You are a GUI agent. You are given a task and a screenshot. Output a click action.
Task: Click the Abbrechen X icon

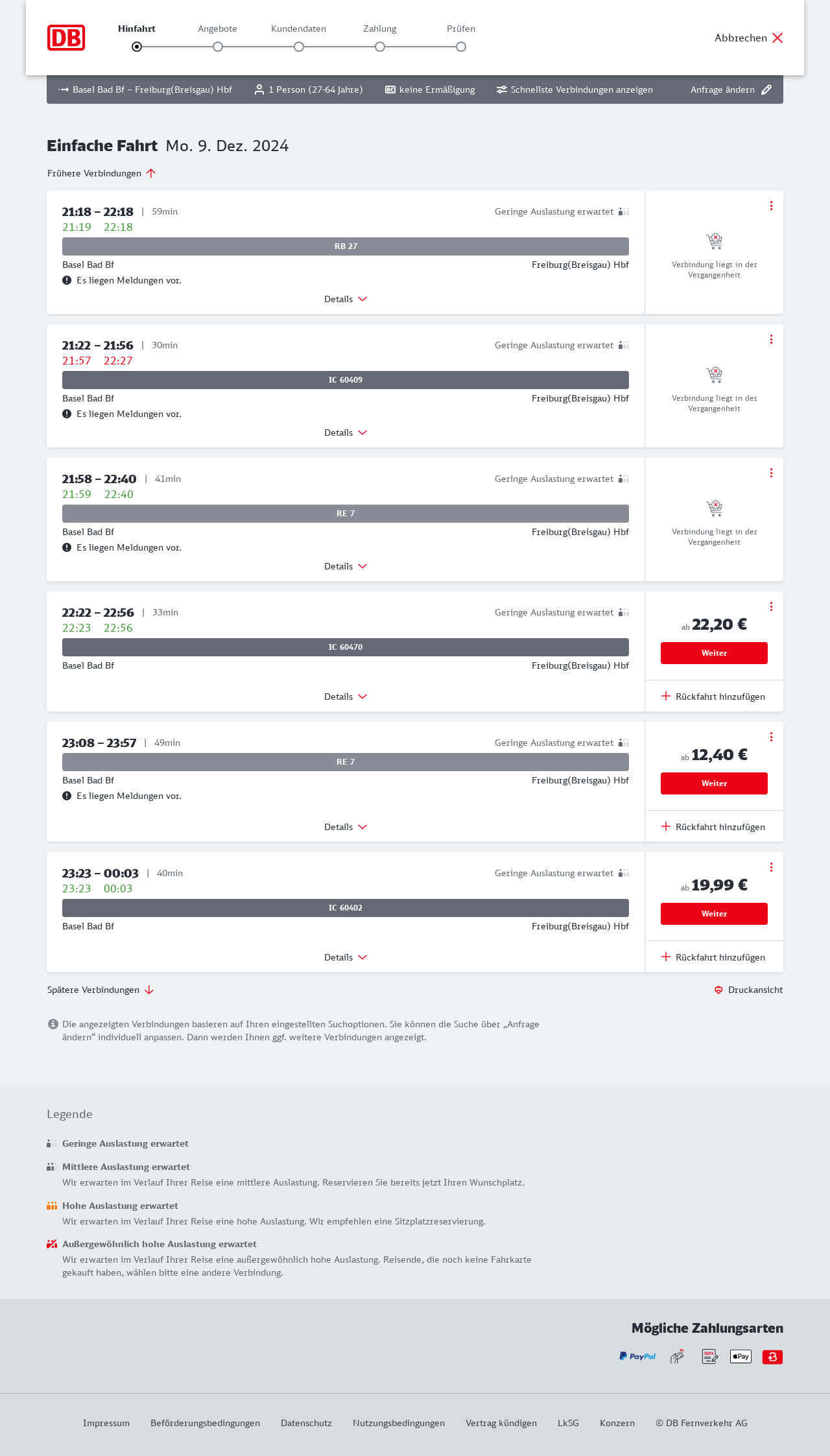(x=777, y=38)
